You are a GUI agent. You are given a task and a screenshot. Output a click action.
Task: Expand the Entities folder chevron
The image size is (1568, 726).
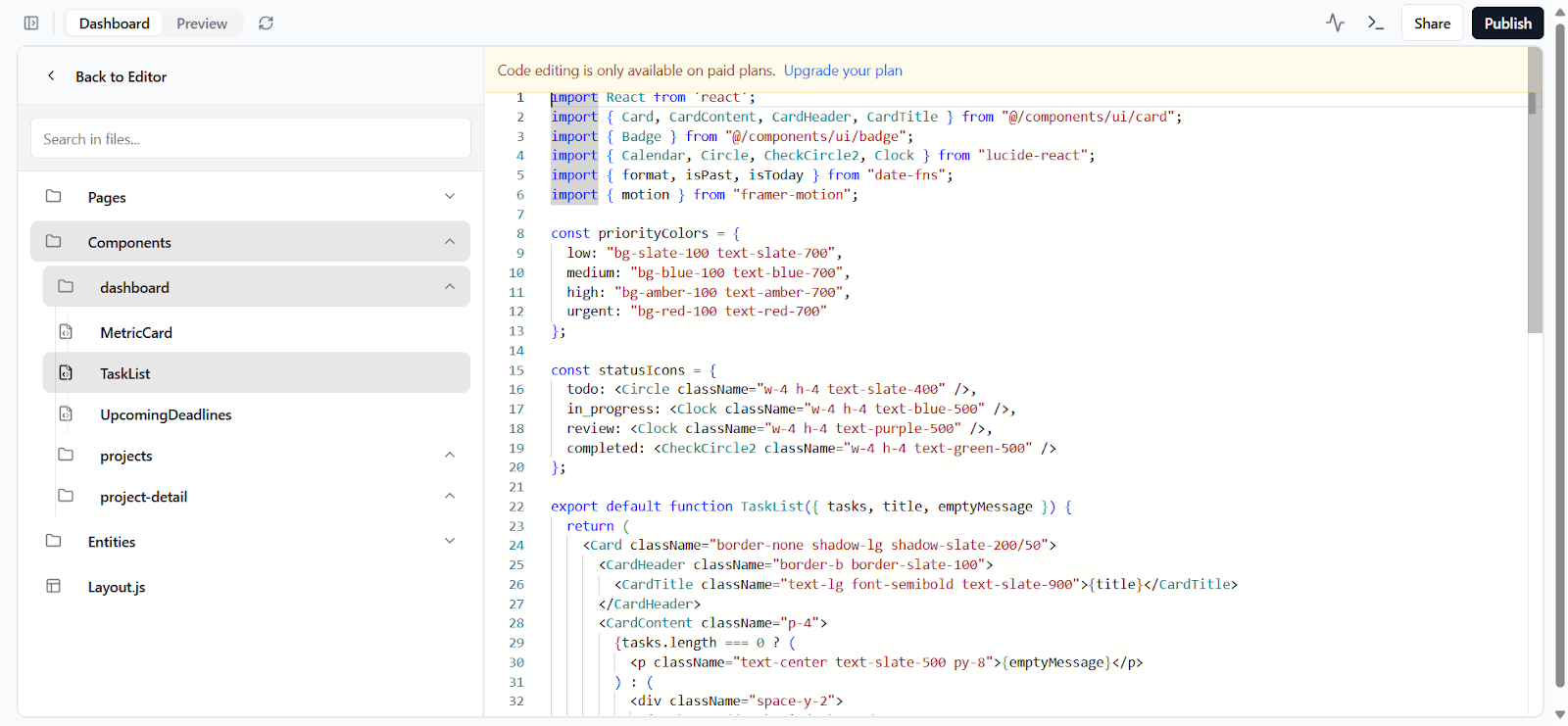(450, 541)
